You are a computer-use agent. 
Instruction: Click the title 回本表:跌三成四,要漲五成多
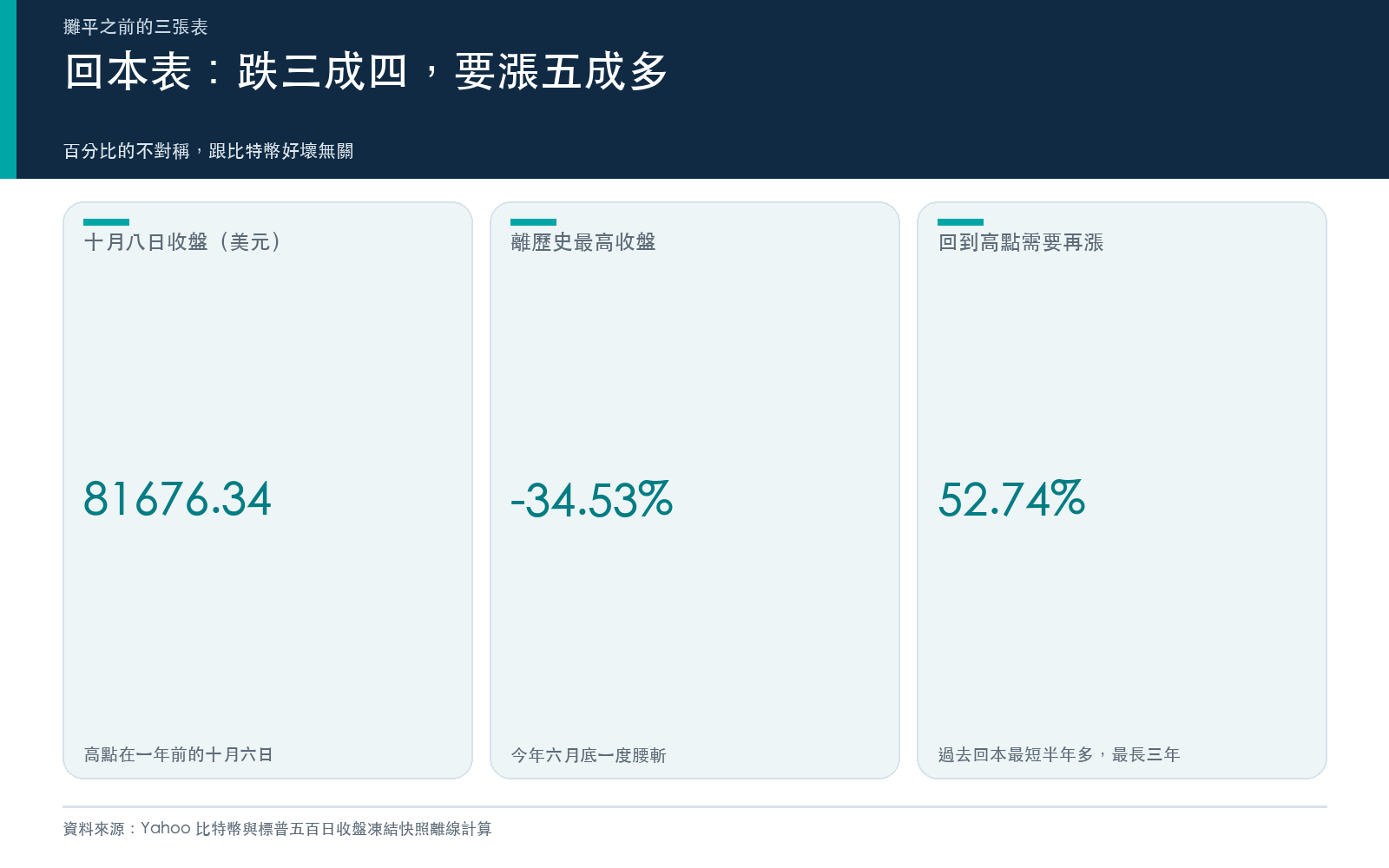(x=365, y=71)
